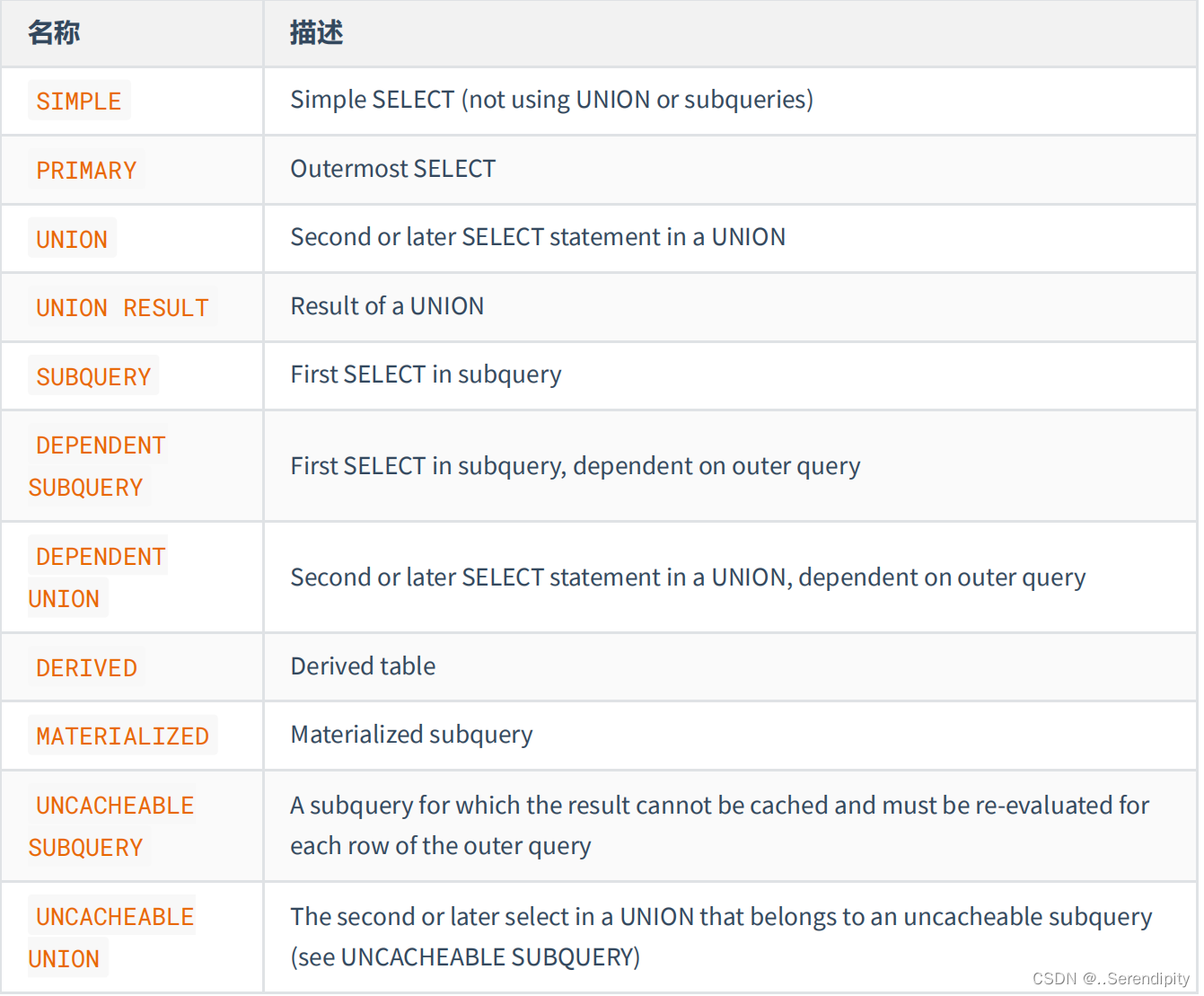Click the SIMPLE code label
The height and width of the screenshot is (996, 1204).
pos(79,101)
